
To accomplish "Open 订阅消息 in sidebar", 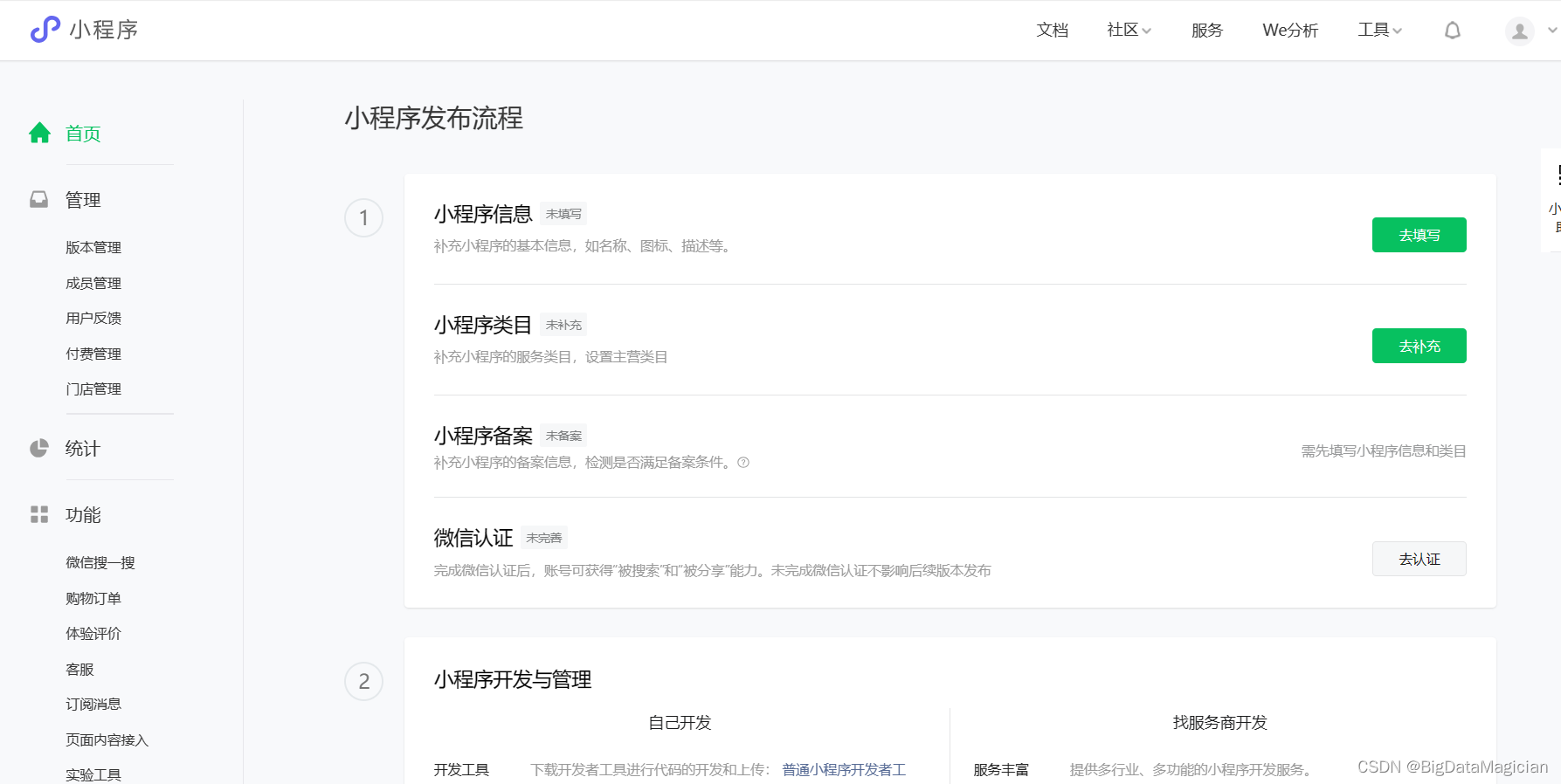I will click(x=93, y=705).
